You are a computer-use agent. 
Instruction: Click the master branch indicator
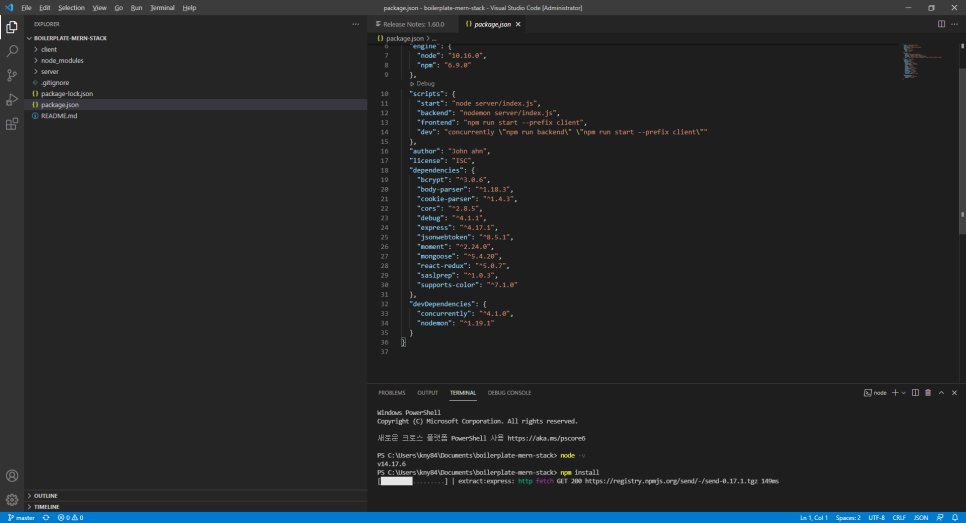point(21,518)
